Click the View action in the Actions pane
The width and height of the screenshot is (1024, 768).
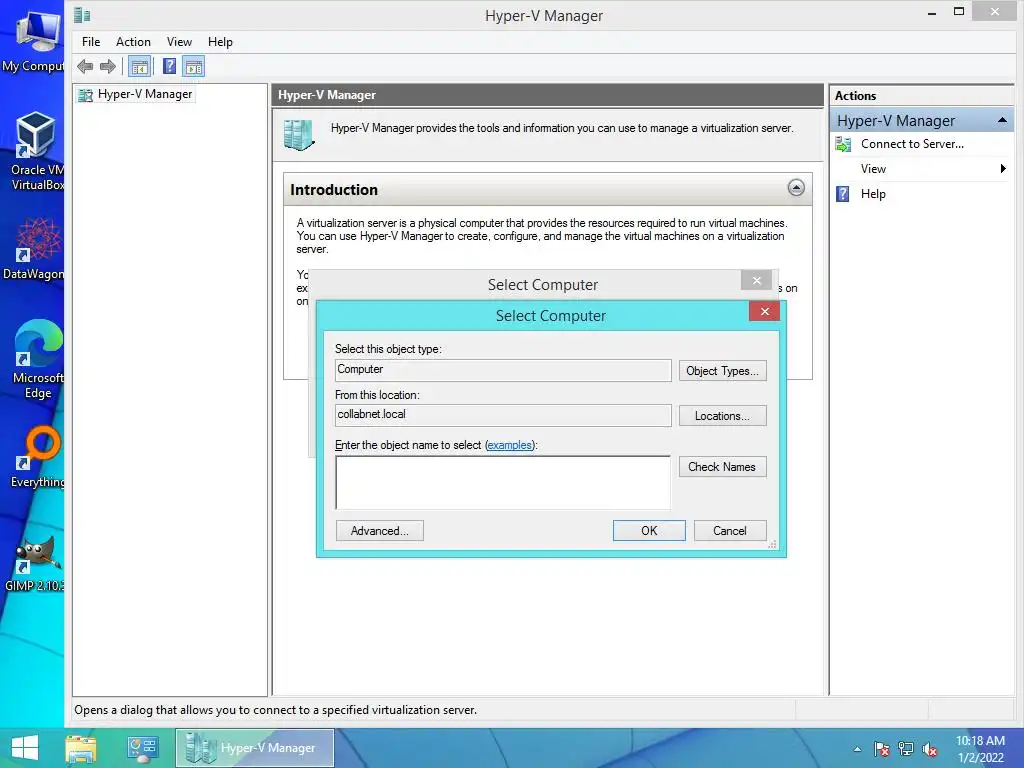pos(873,169)
